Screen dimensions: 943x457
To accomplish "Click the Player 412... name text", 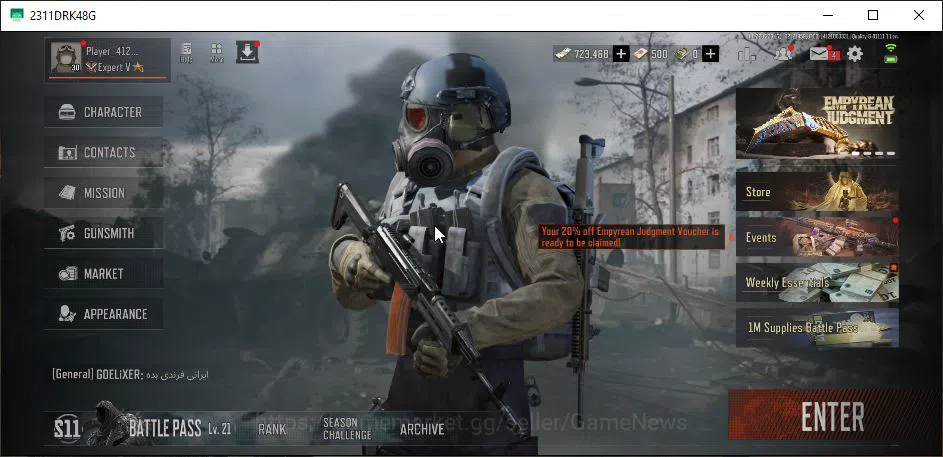I will tap(112, 51).
